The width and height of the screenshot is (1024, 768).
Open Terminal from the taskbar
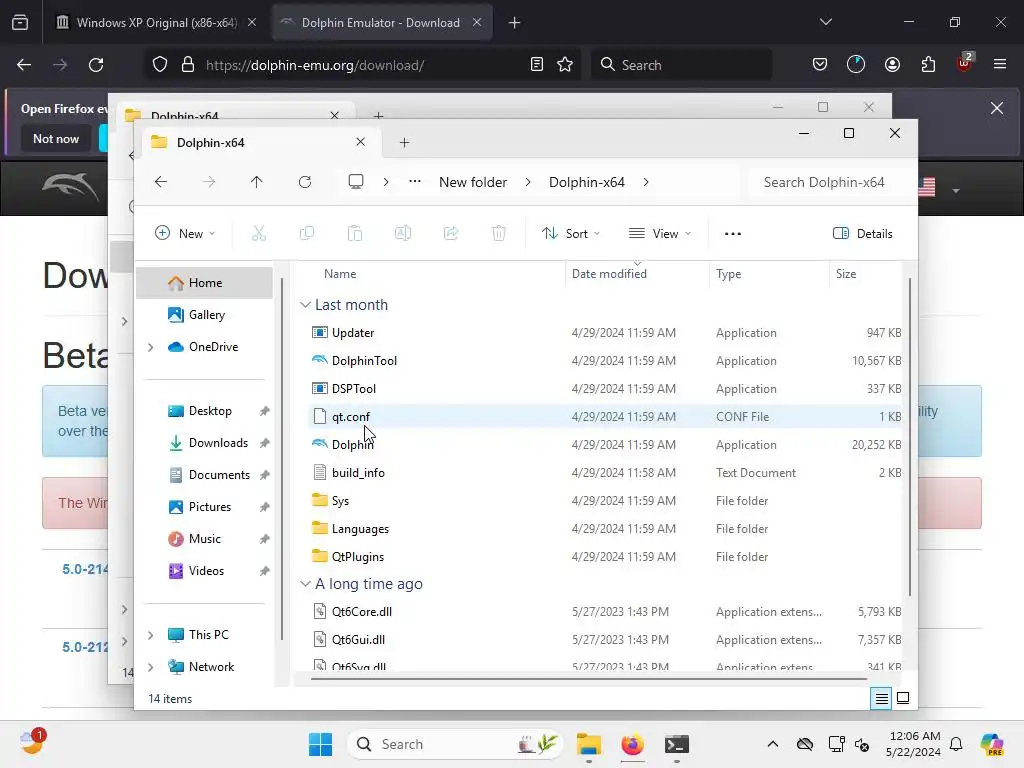click(x=677, y=744)
